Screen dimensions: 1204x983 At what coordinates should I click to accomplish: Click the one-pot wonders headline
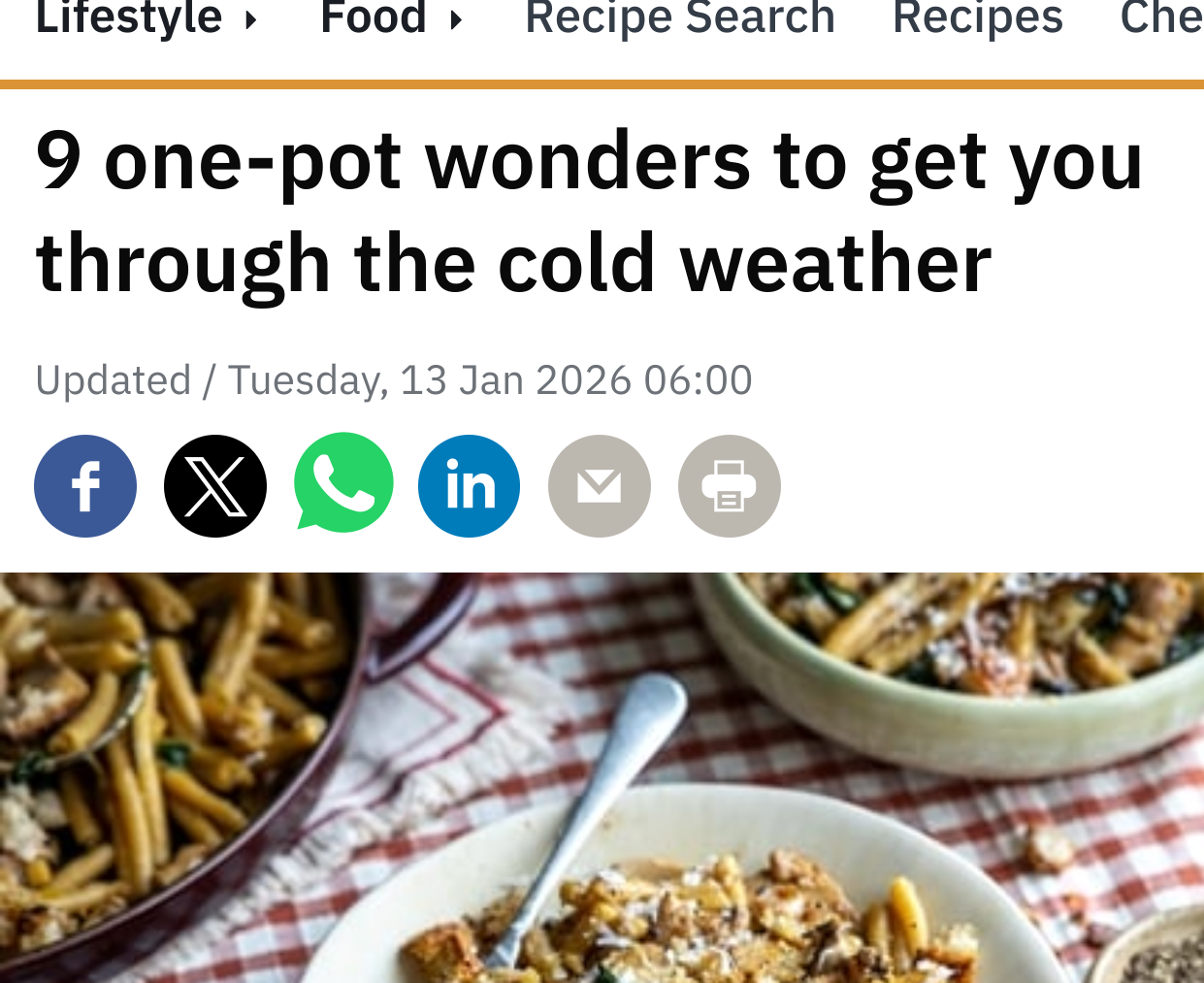[589, 211]
